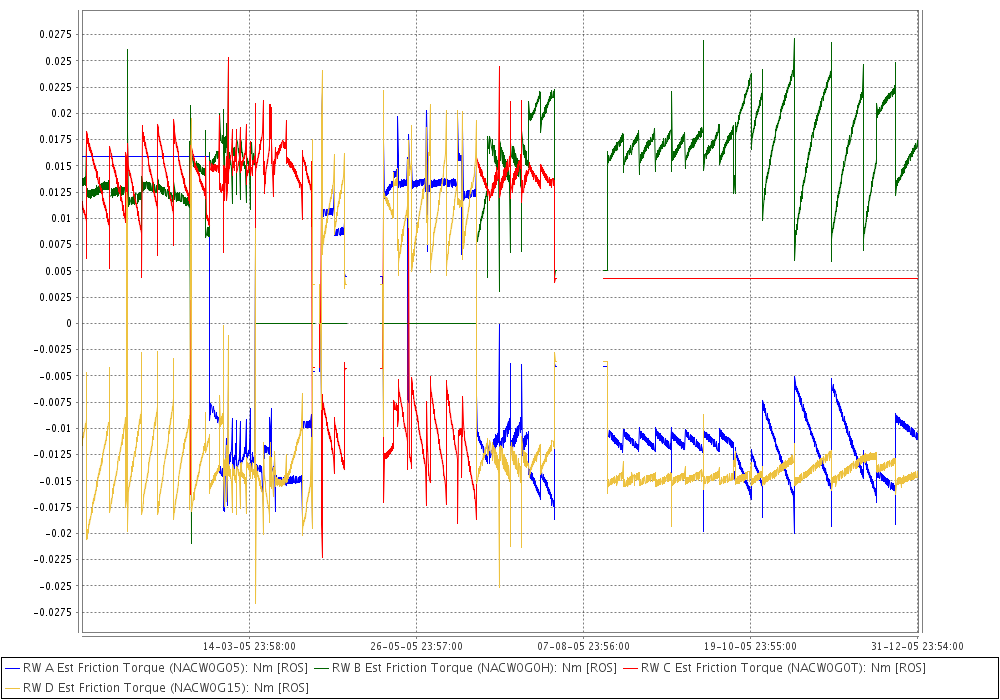The image size is (1000, 700).
Task: Click the 0.01 y-axis label
Action: [61, 218]
